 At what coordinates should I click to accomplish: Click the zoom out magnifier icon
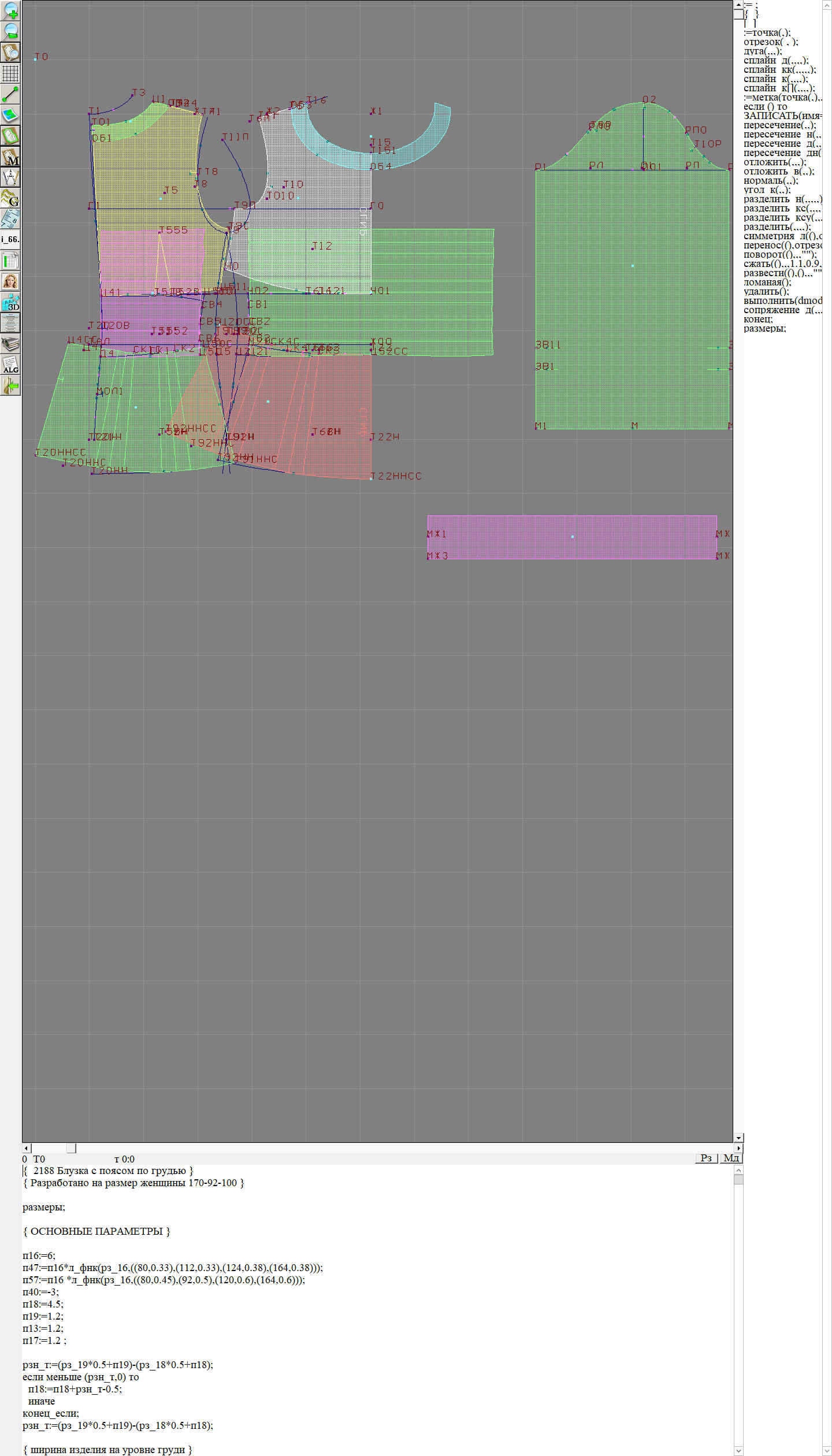(10, 31)
